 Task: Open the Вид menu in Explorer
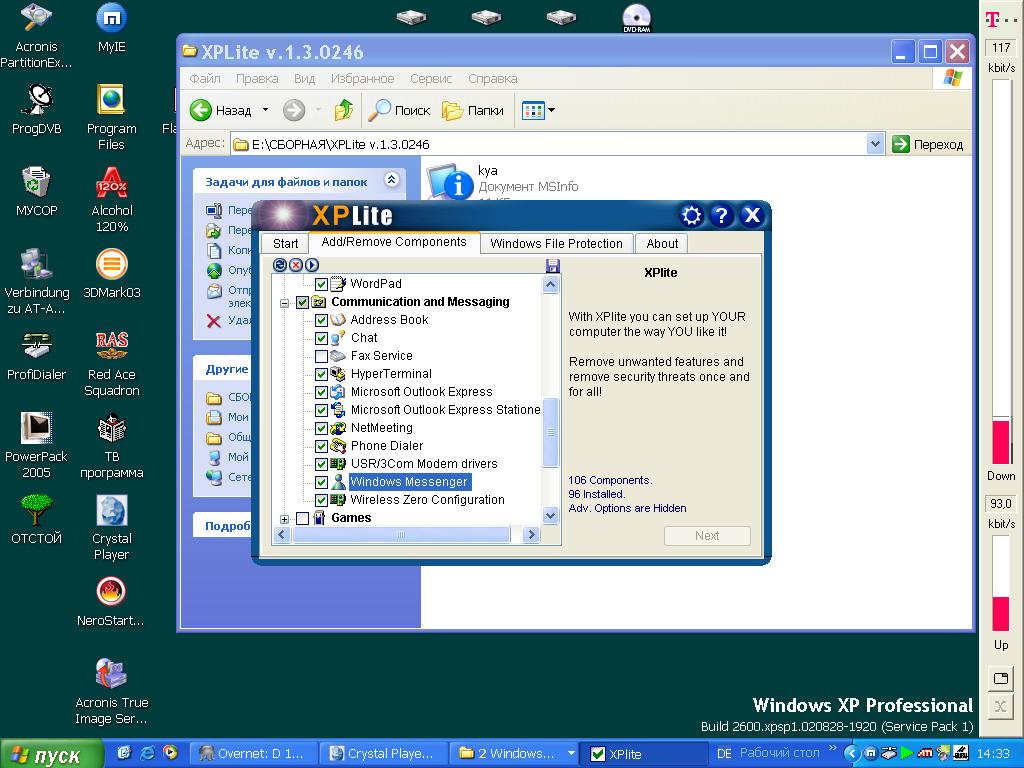(304, 78)
